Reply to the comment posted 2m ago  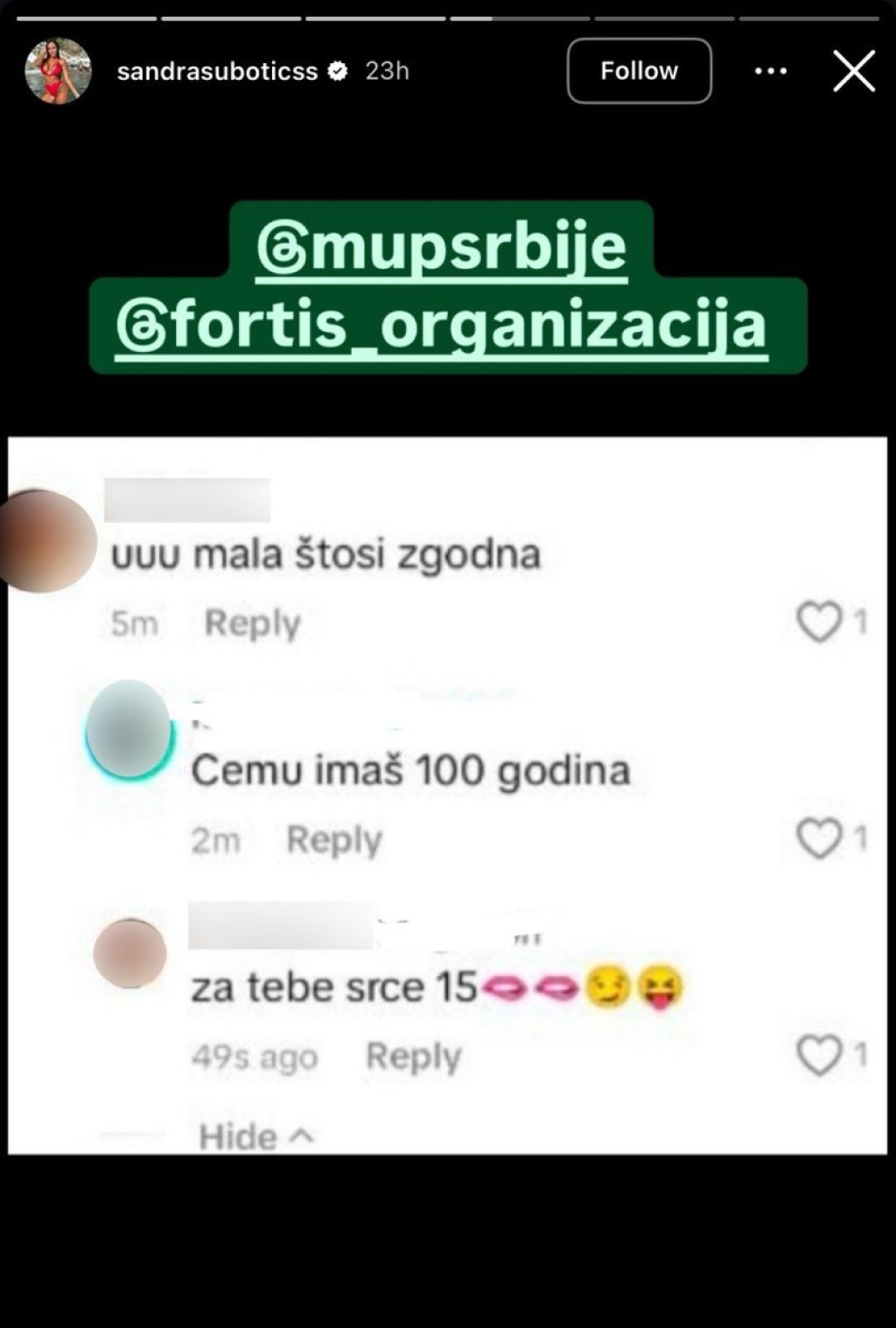(334, 840)
